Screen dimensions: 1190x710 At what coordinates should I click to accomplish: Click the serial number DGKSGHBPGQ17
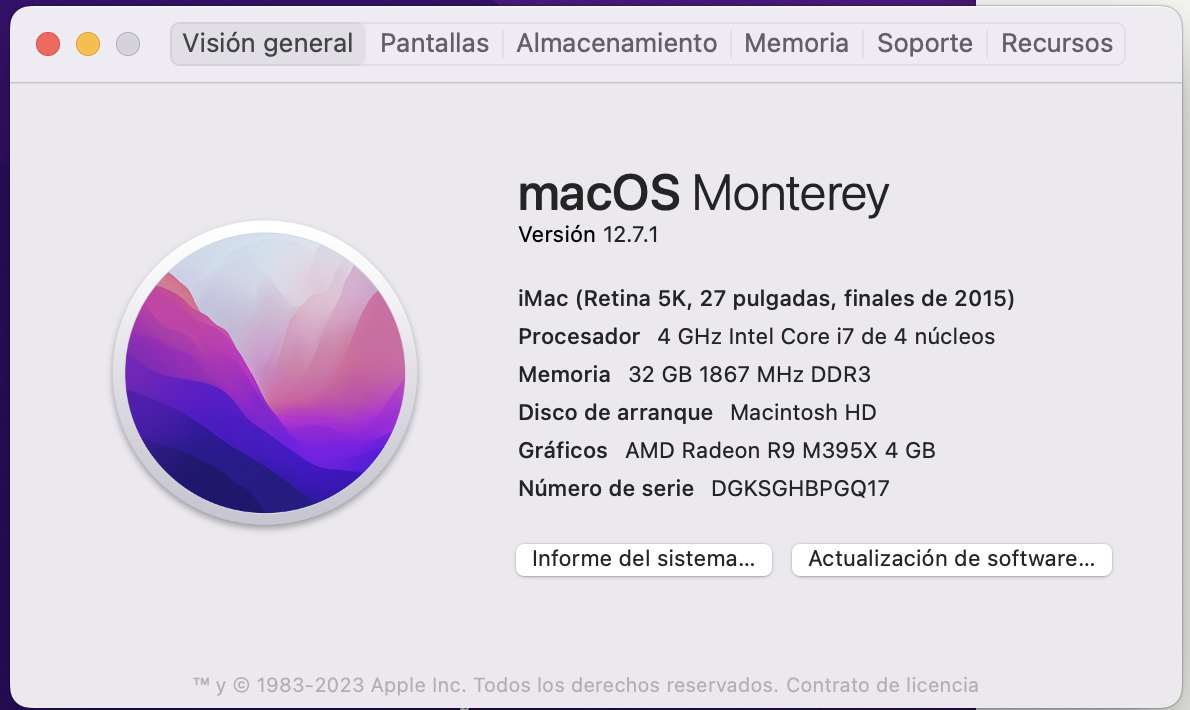click(x=800, y=489)
